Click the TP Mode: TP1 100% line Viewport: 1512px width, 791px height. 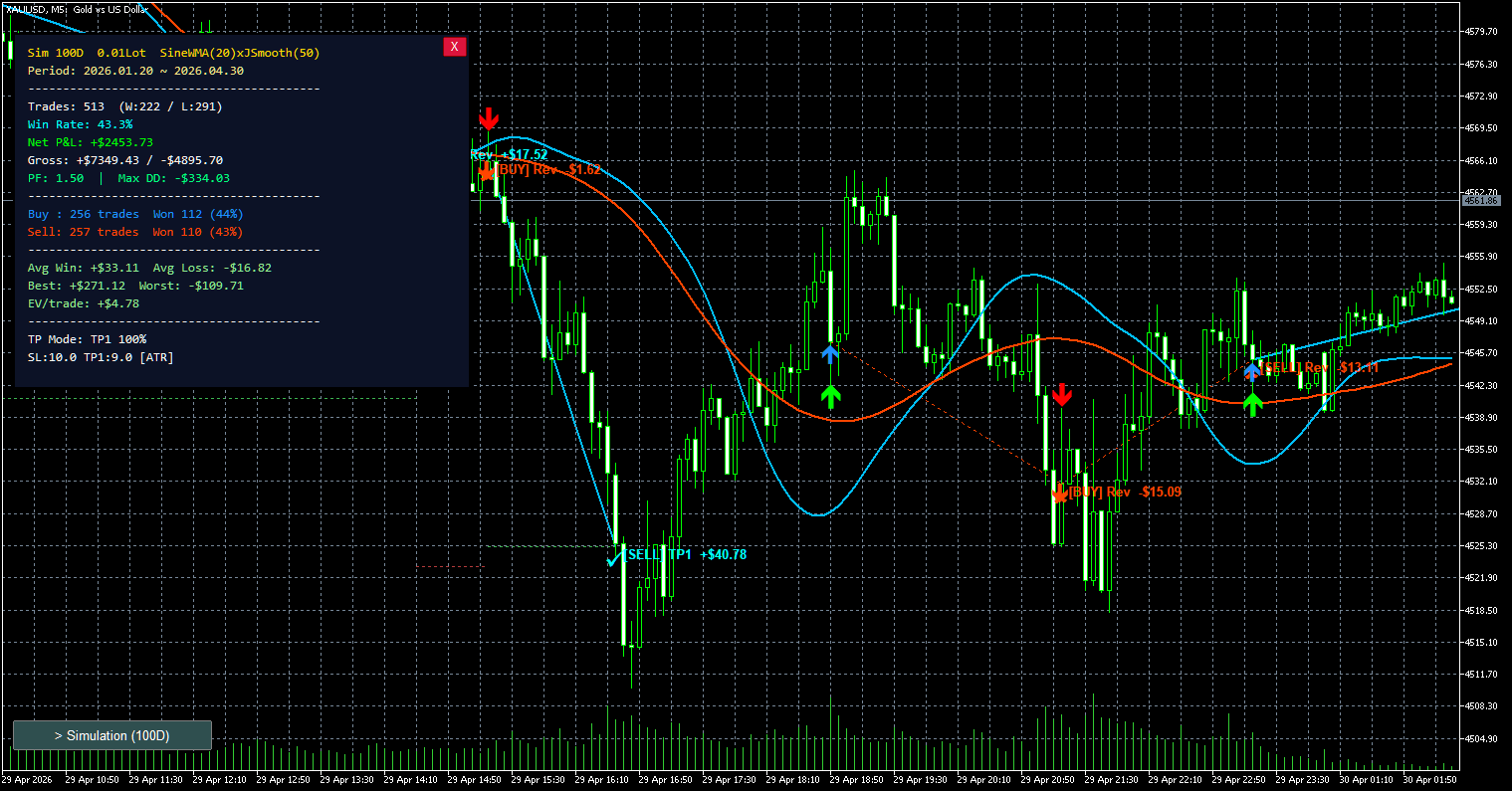pyautogui.click(x=87, y=339)
